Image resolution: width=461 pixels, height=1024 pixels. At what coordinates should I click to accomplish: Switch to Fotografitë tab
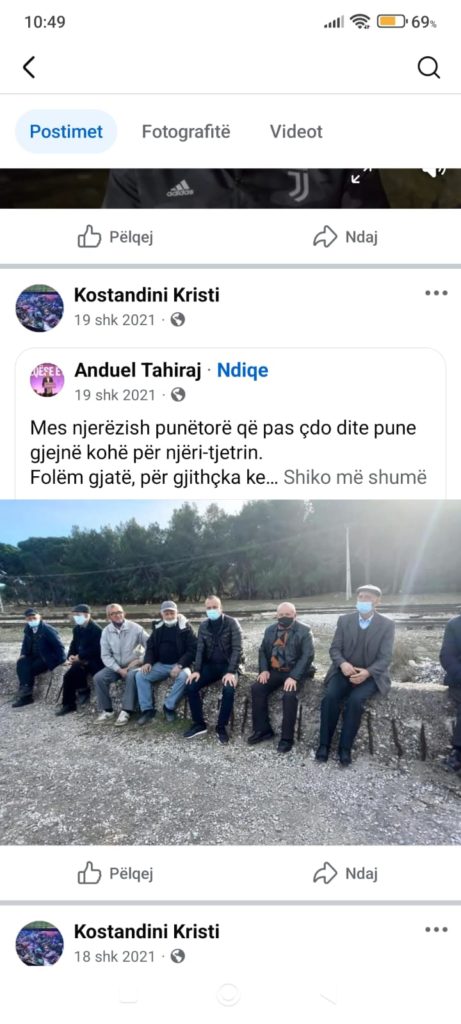186,132
